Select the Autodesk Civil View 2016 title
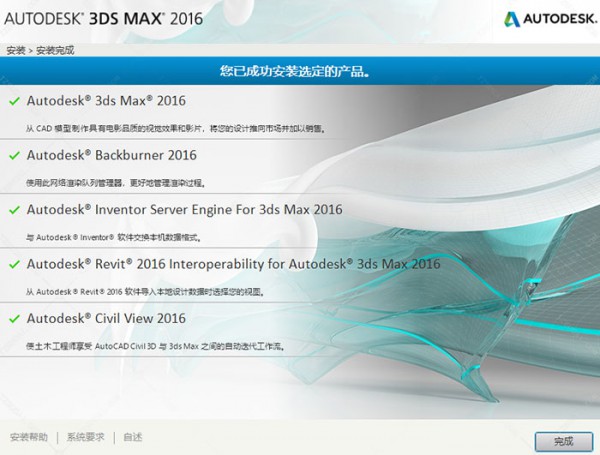Image resolution: width=600 pixels, height=455 pixels. 106,319
